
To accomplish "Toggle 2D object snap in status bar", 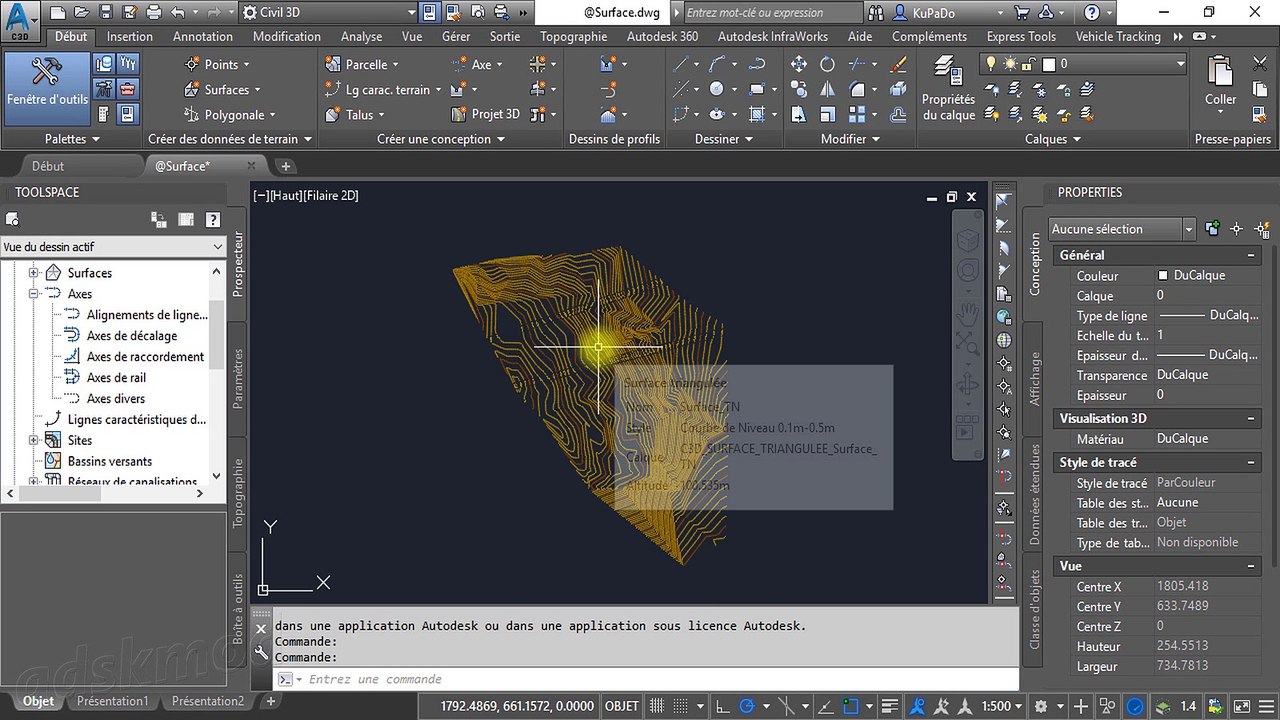I will [x=851, y=706].
